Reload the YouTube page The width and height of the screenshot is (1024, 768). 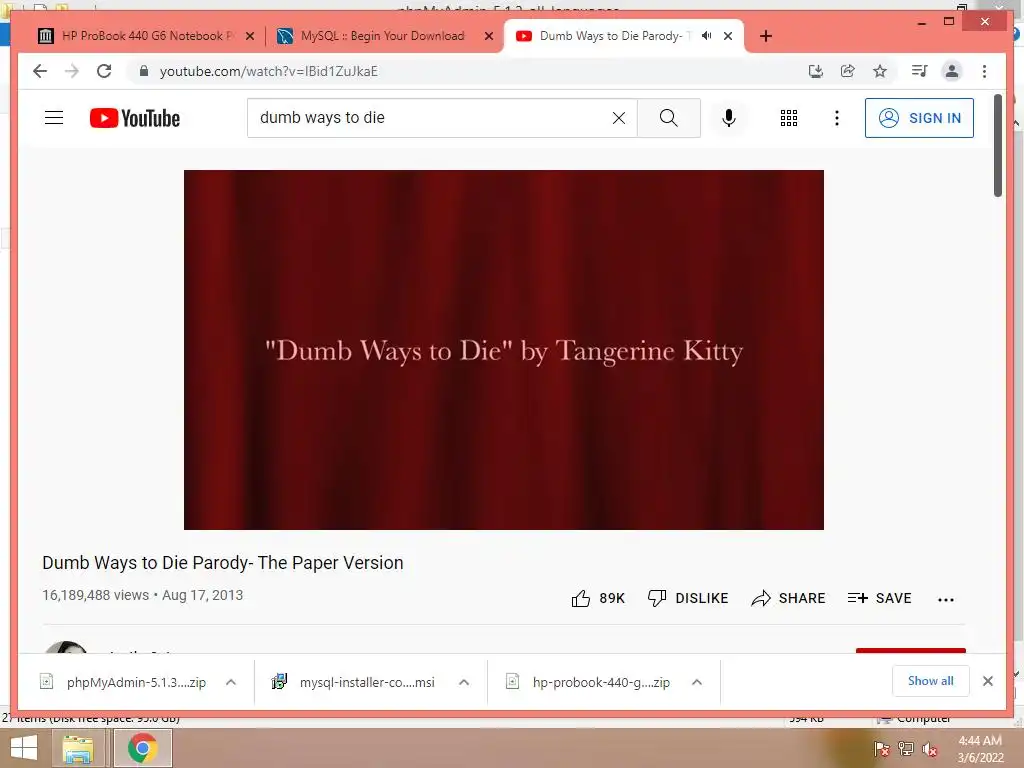(x=104, y=71)
